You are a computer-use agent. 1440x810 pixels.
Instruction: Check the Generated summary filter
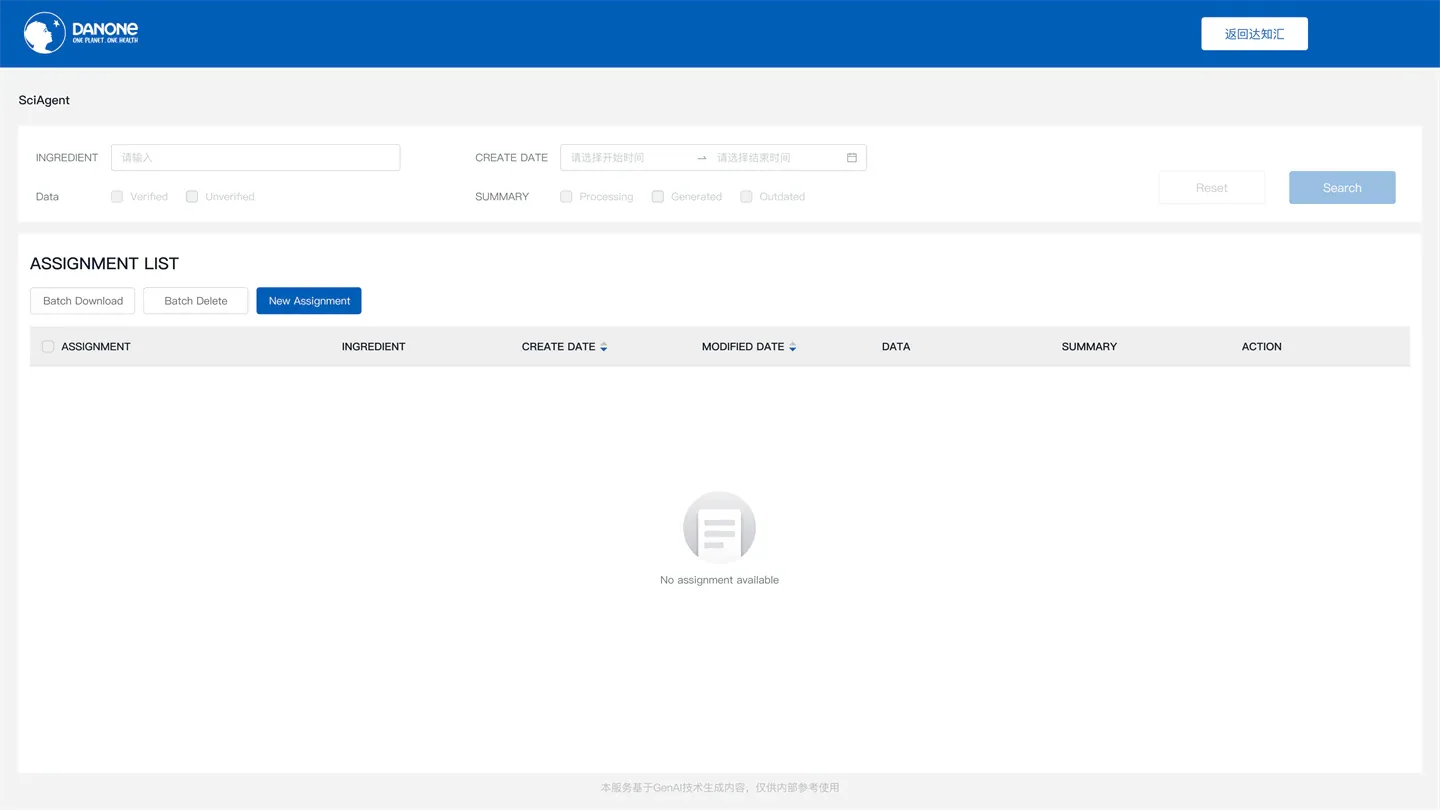[658, 196]
